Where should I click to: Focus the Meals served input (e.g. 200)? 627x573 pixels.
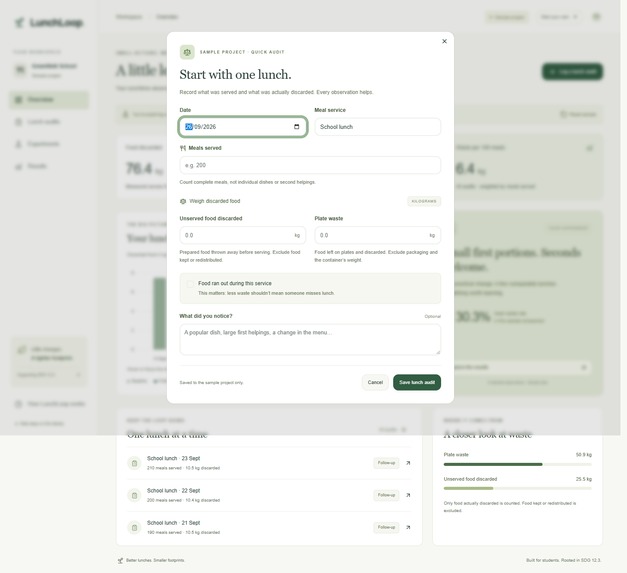coord(310,165)
